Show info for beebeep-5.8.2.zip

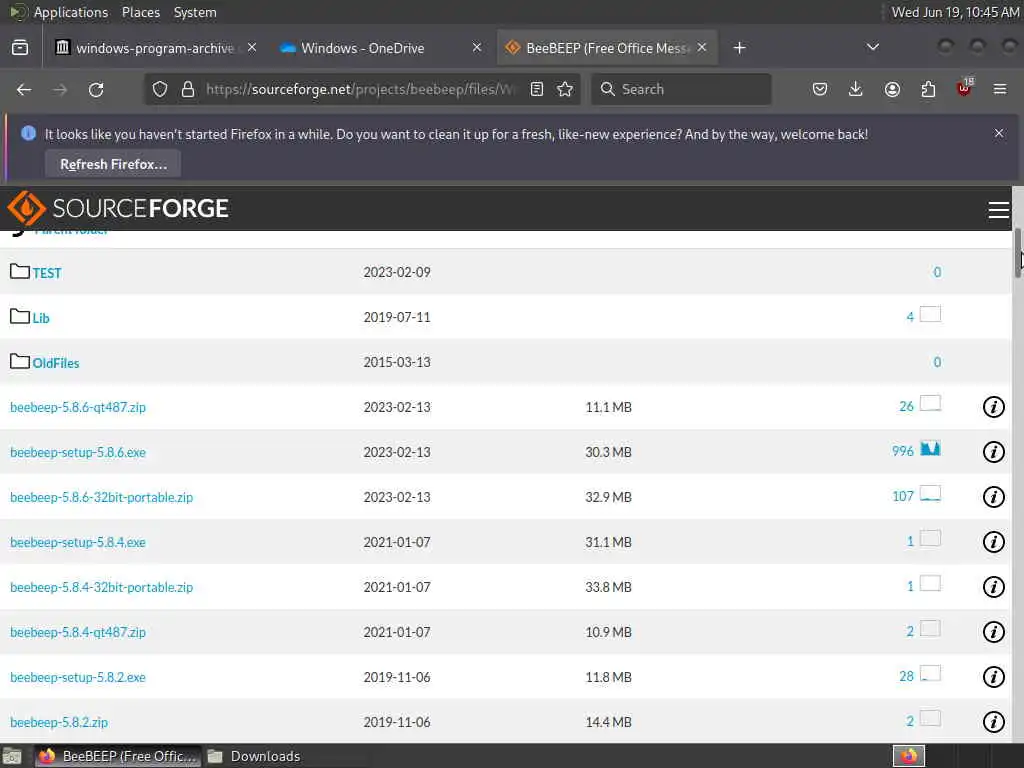993,722
